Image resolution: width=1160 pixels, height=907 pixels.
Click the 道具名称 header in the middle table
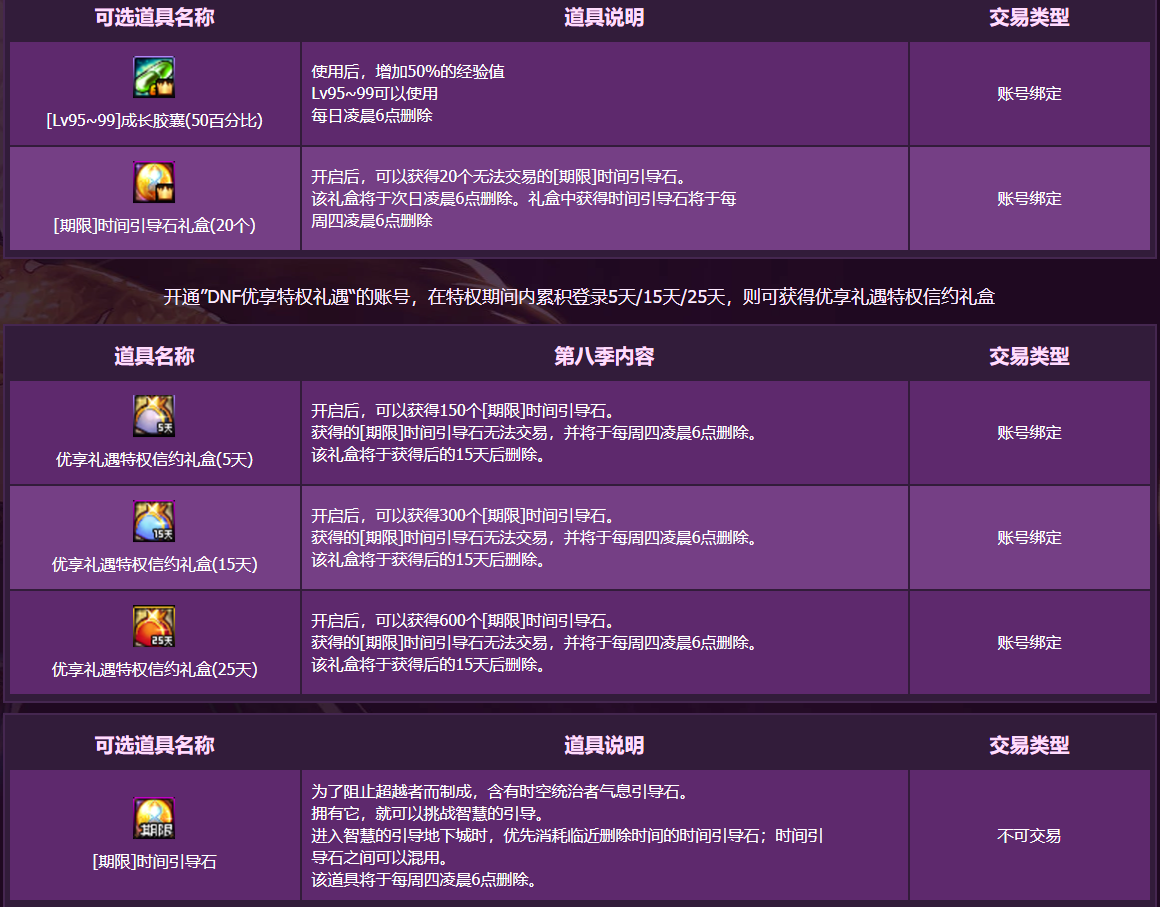[155, 357]
